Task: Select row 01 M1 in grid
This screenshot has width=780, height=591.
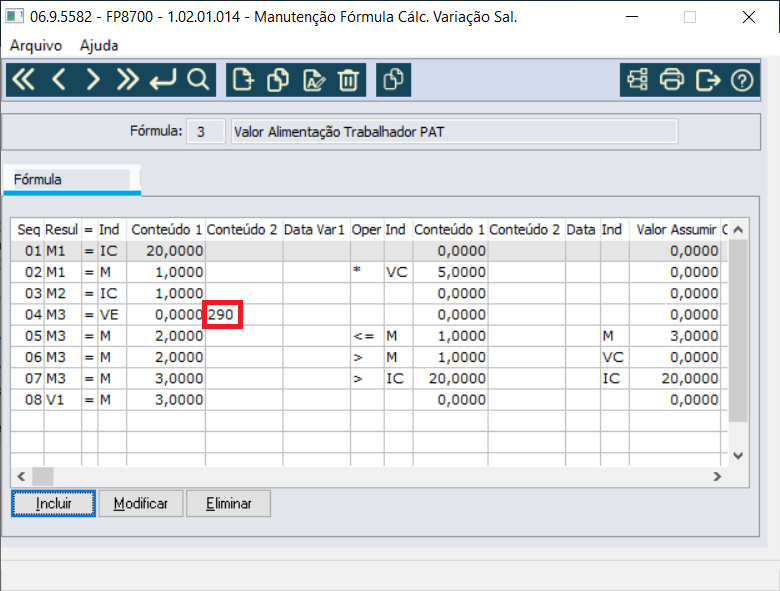Action: [x=369, y=251]
